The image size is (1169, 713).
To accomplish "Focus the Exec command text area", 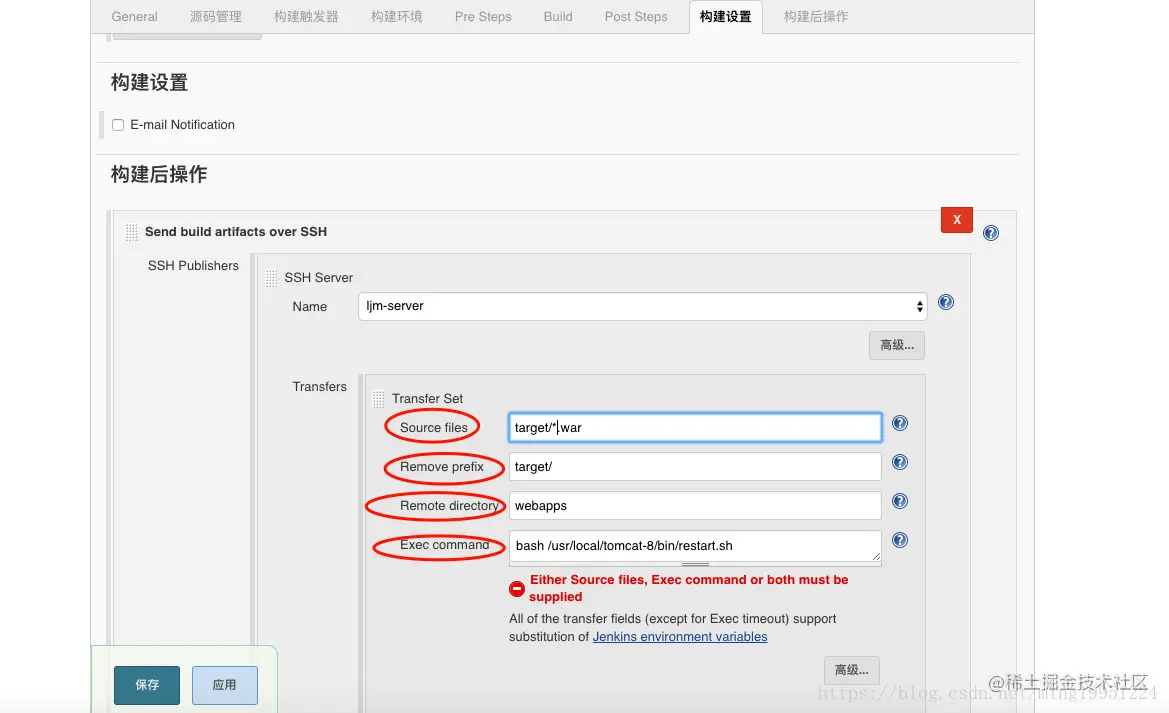I will pos(695,546).
